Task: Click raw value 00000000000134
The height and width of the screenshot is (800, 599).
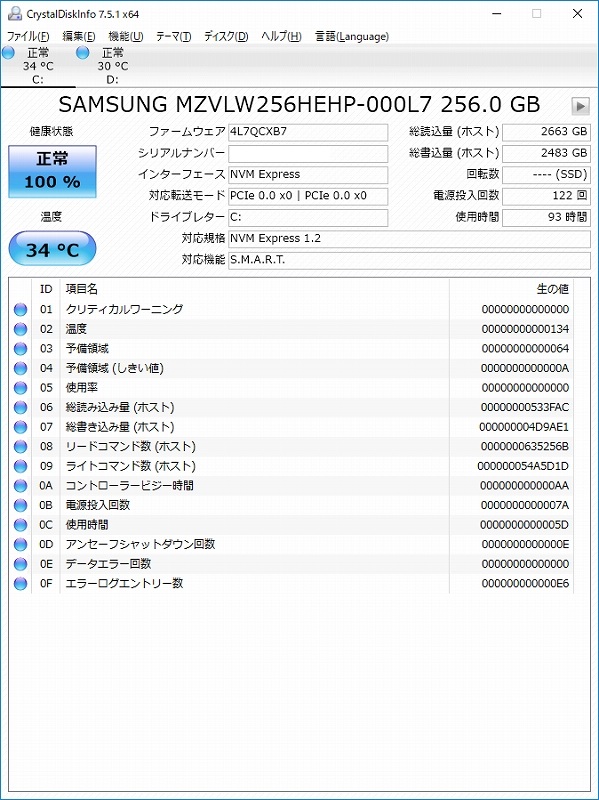Action: tap(525, 329)
